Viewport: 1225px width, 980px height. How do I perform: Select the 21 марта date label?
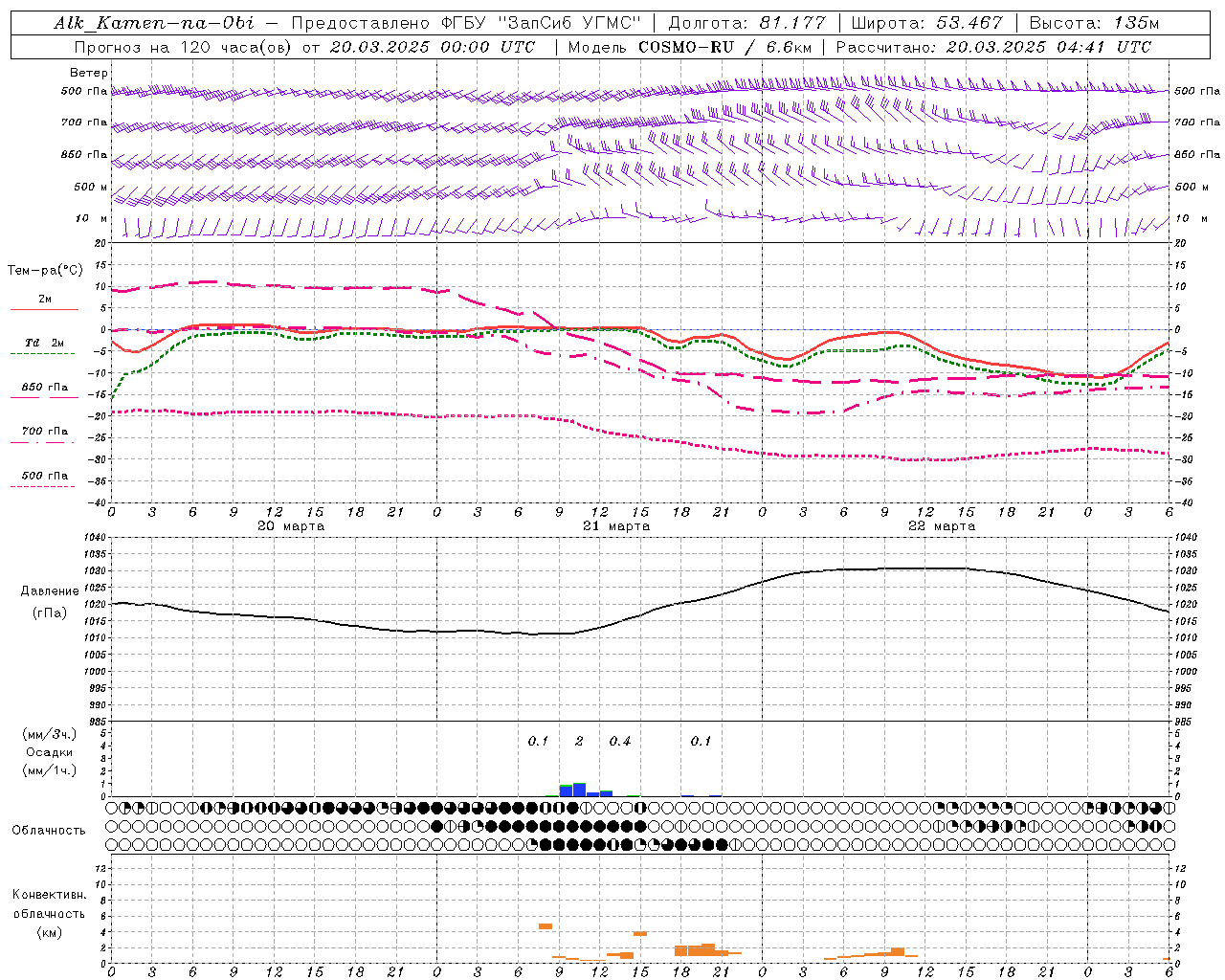616,526
